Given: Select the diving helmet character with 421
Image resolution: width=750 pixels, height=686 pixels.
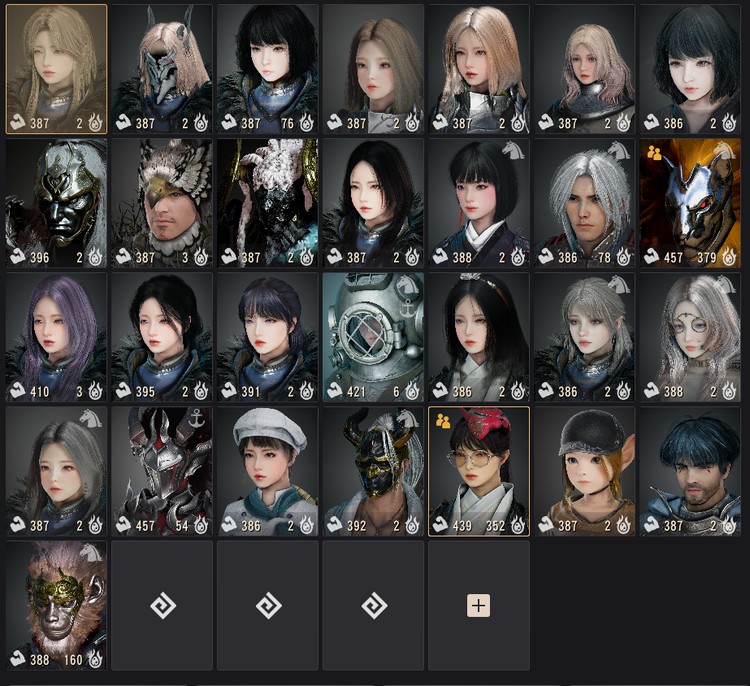Looking at the screenshot, I should pos(373,337).
